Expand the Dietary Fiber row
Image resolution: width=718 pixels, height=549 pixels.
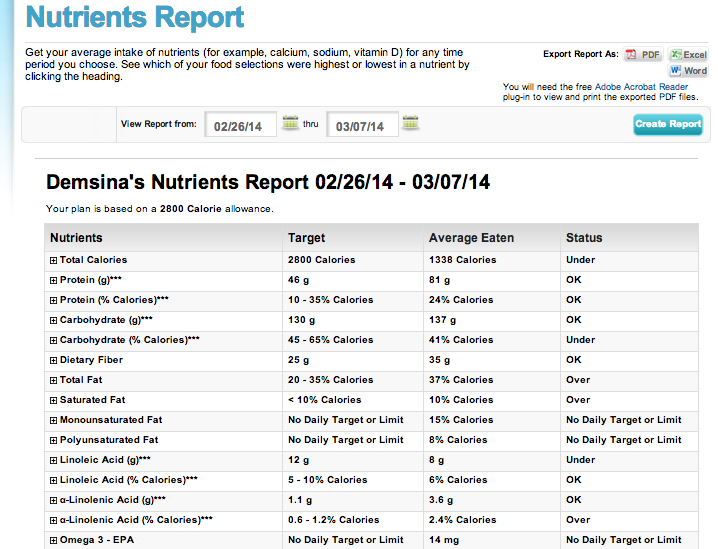54,360
